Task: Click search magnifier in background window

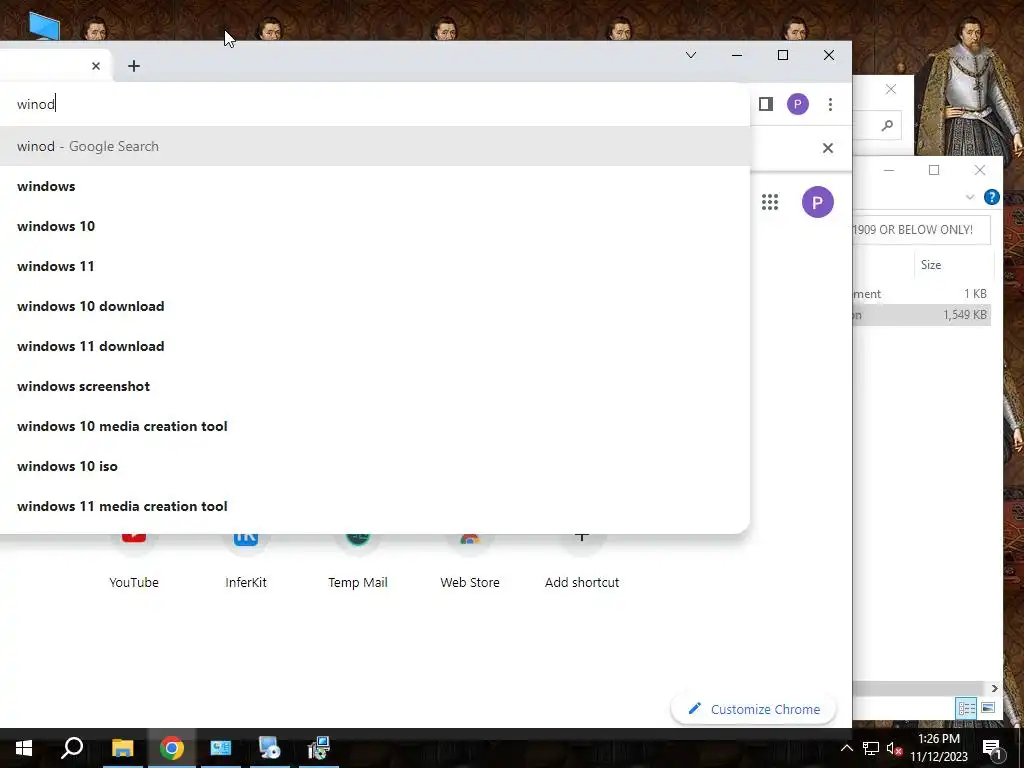Action: pyautogui.click(x=887, y=125)
